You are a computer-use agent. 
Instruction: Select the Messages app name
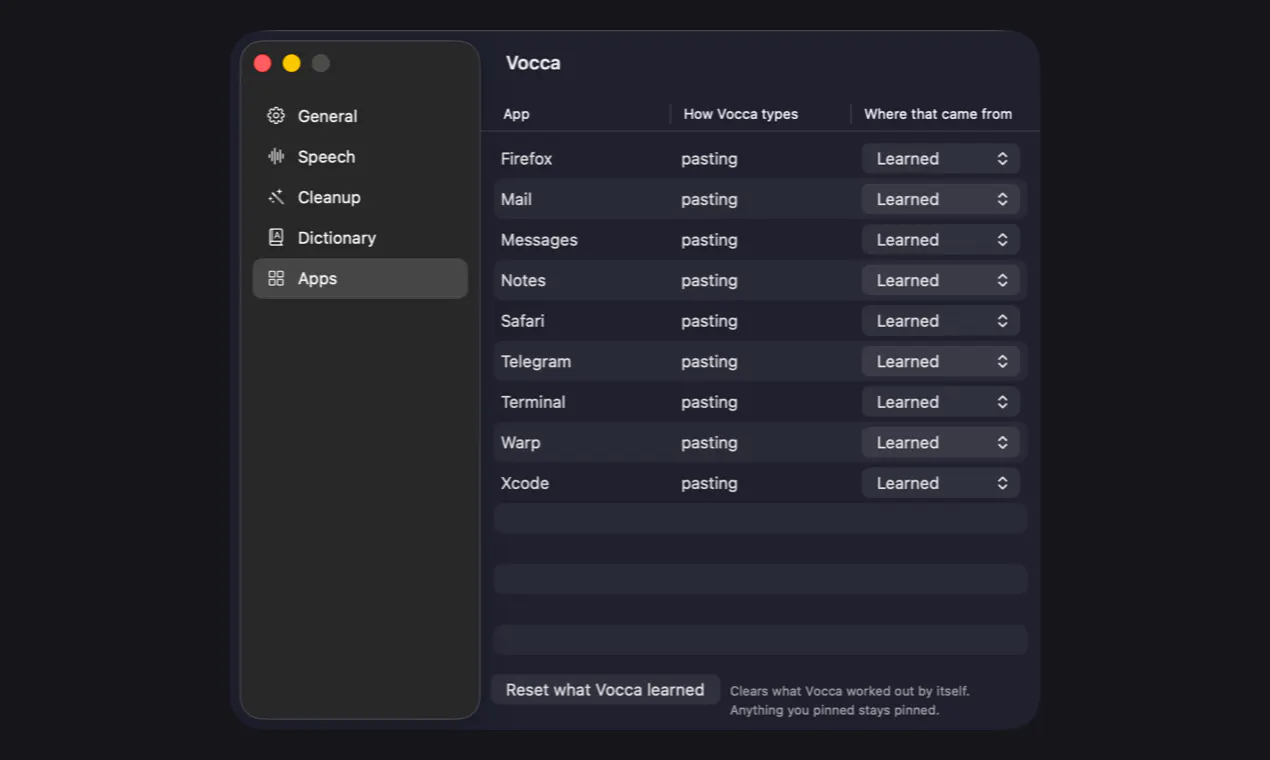539,240
